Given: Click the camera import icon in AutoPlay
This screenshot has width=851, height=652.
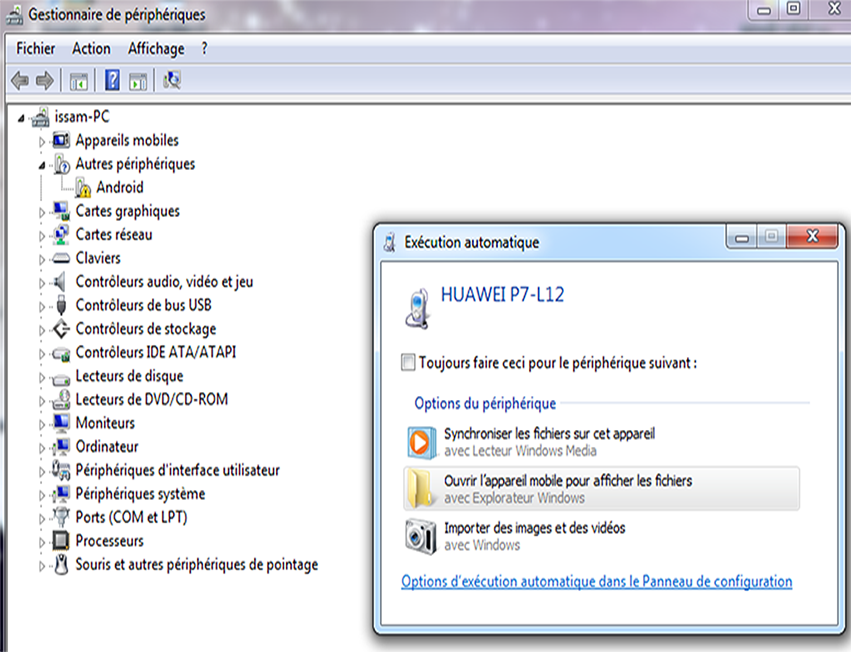Looking at the screenshot, I should pyautogui.click(x=421, y=536).
